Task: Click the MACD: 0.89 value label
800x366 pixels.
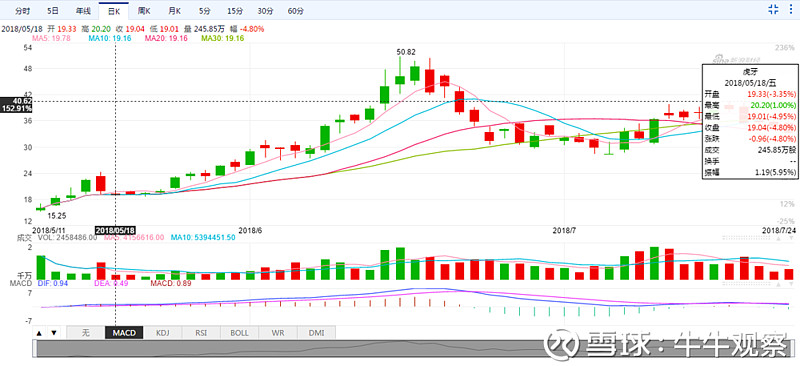Action: 170,283
